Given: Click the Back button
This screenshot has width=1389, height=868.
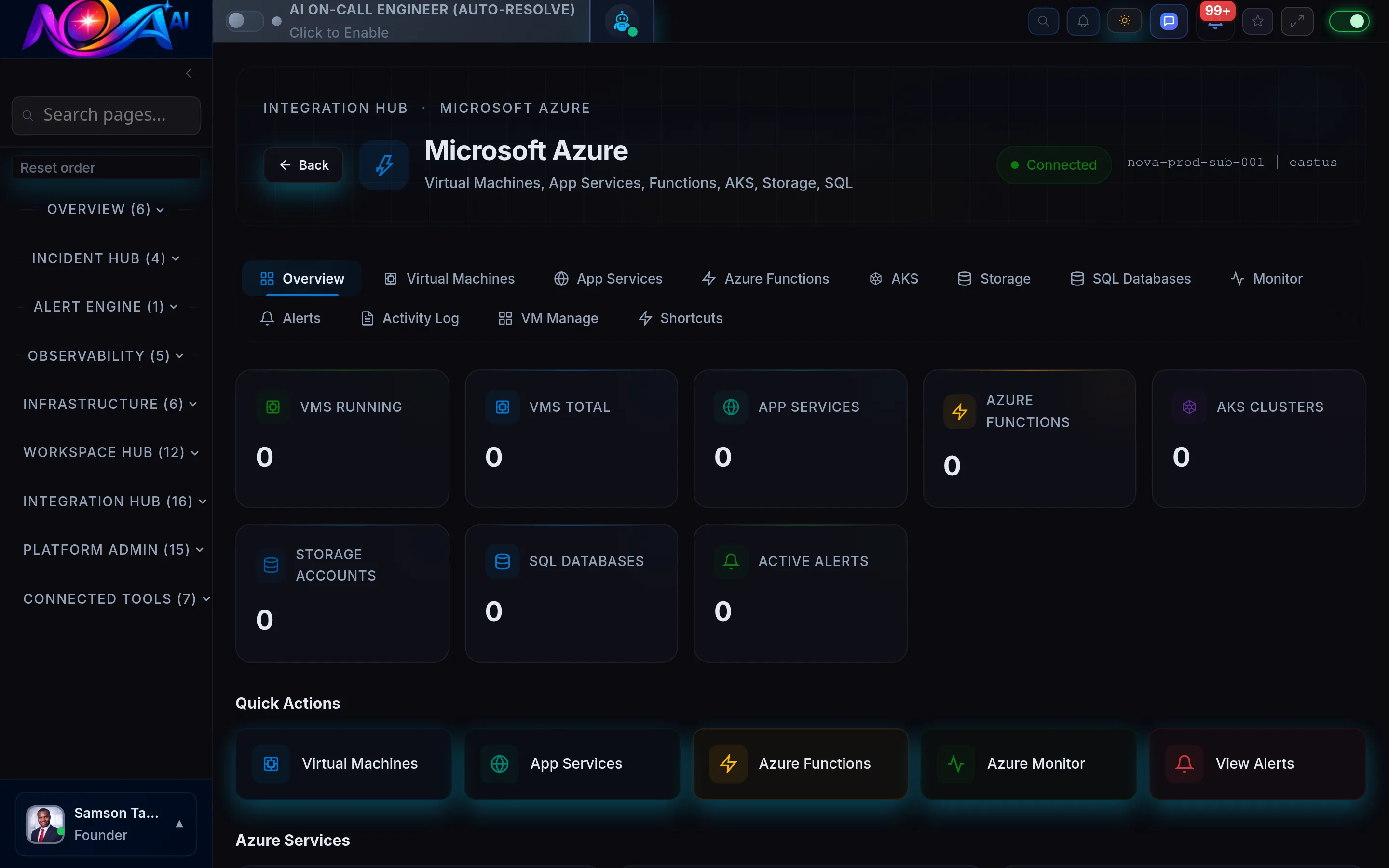Looking at the screenshot, I should [303, 165].
